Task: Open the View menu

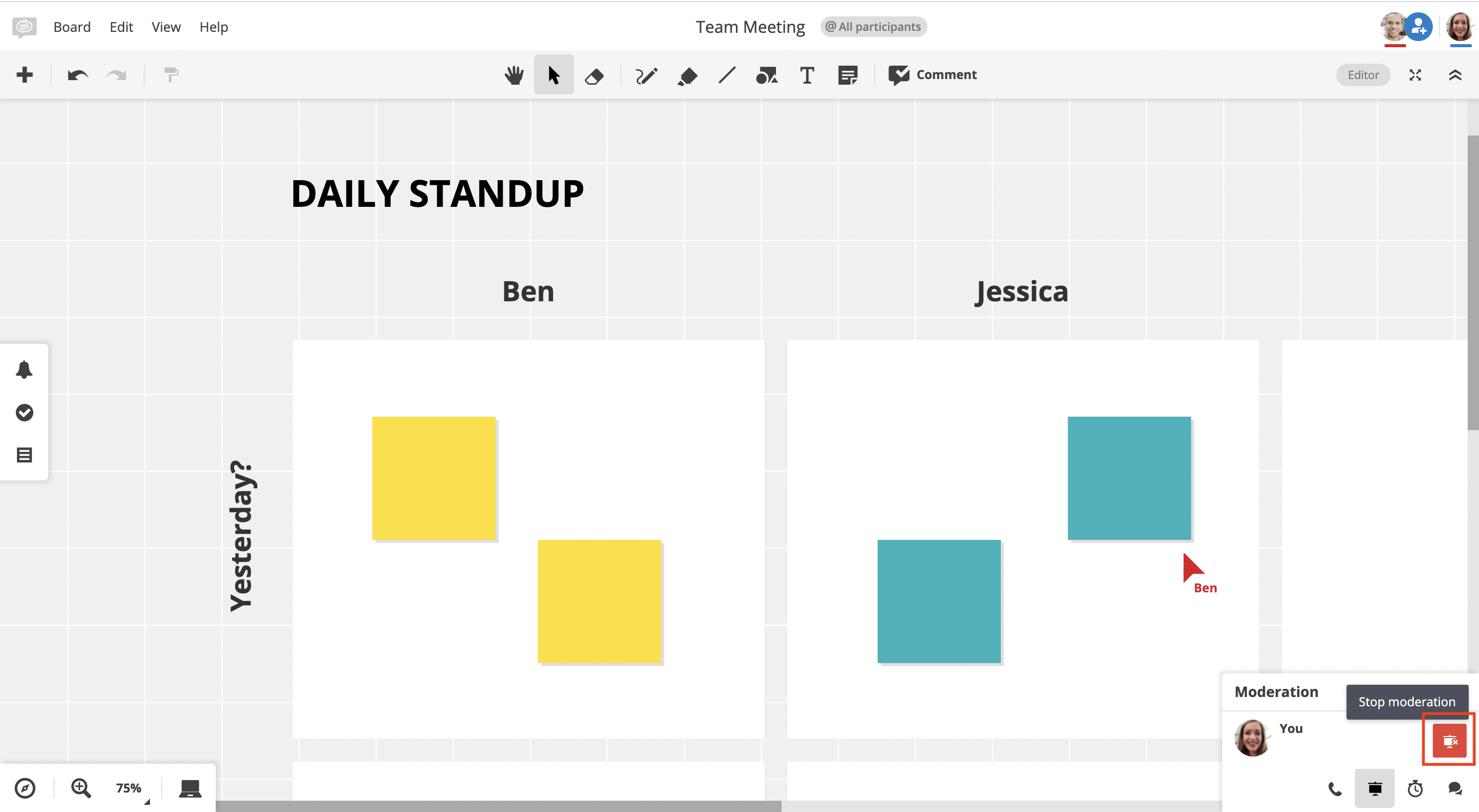Action: (x=166, y=27)
